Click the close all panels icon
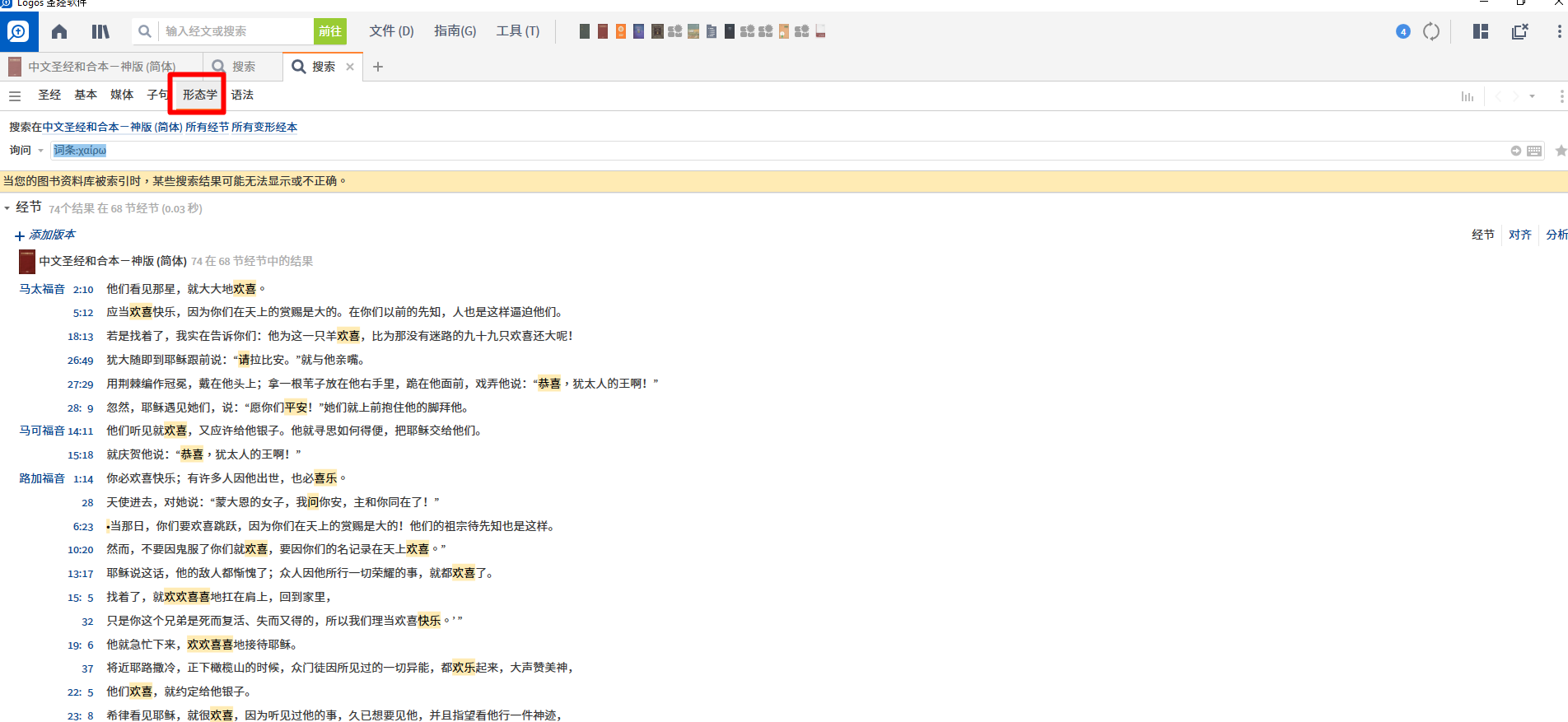The image size is (1568, 722). coord(1520,31)
